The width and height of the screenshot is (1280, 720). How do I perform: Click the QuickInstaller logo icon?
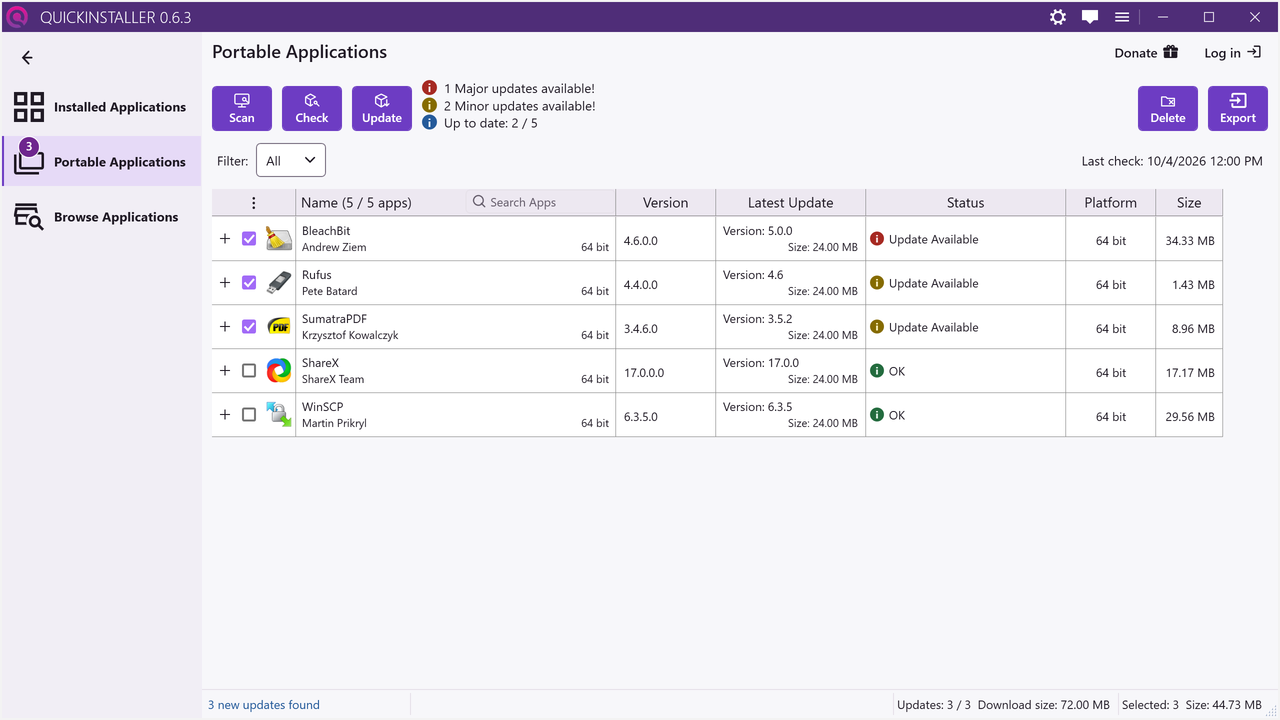point(17,17)
